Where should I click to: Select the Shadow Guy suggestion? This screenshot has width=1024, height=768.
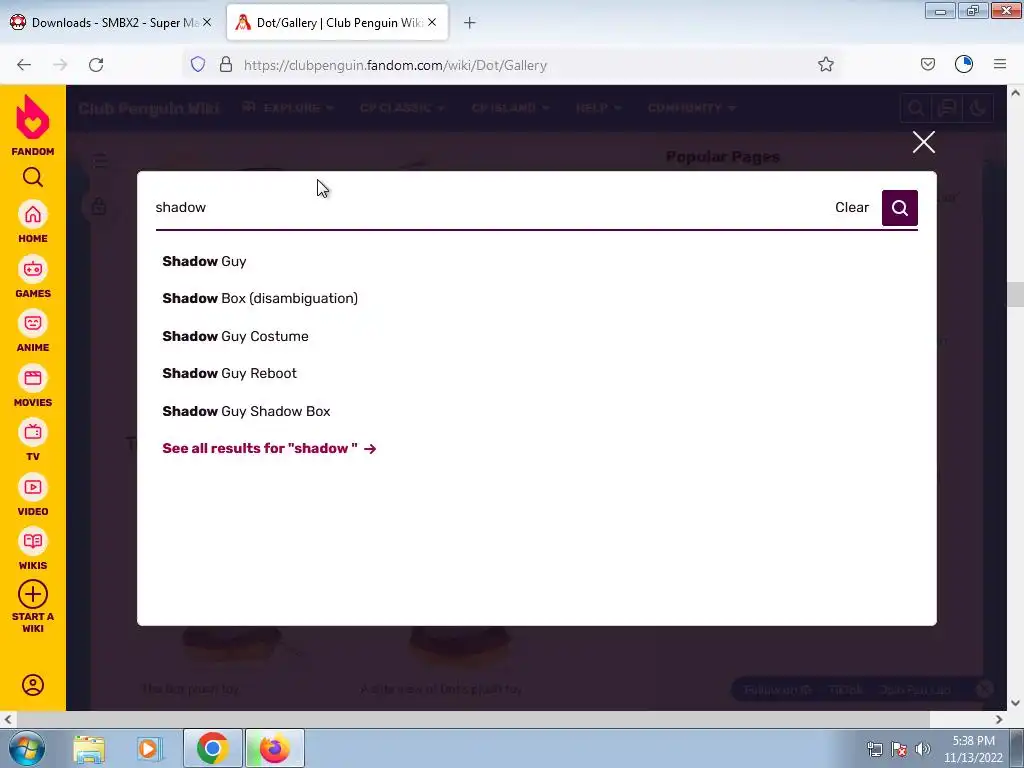coord(204,261)
